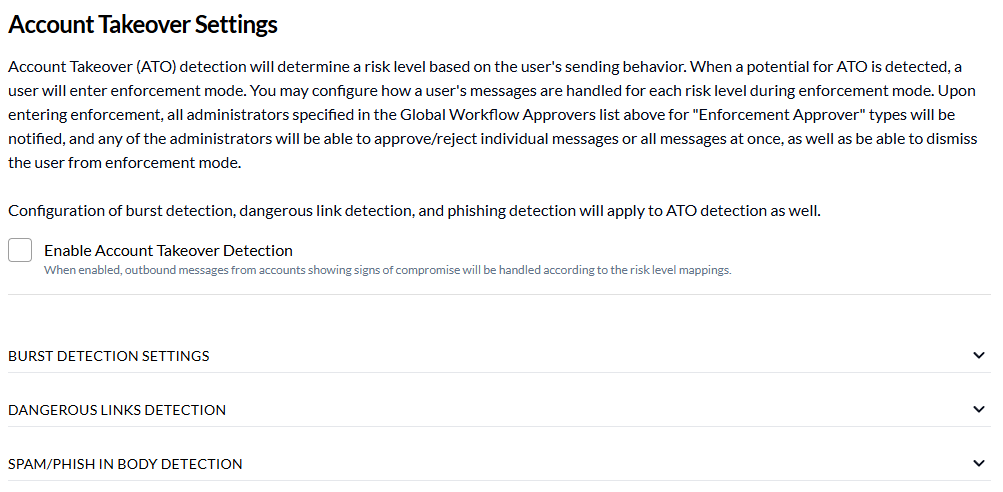Click the 'Enable Account Takeover Detection' label text

[168, 250]
